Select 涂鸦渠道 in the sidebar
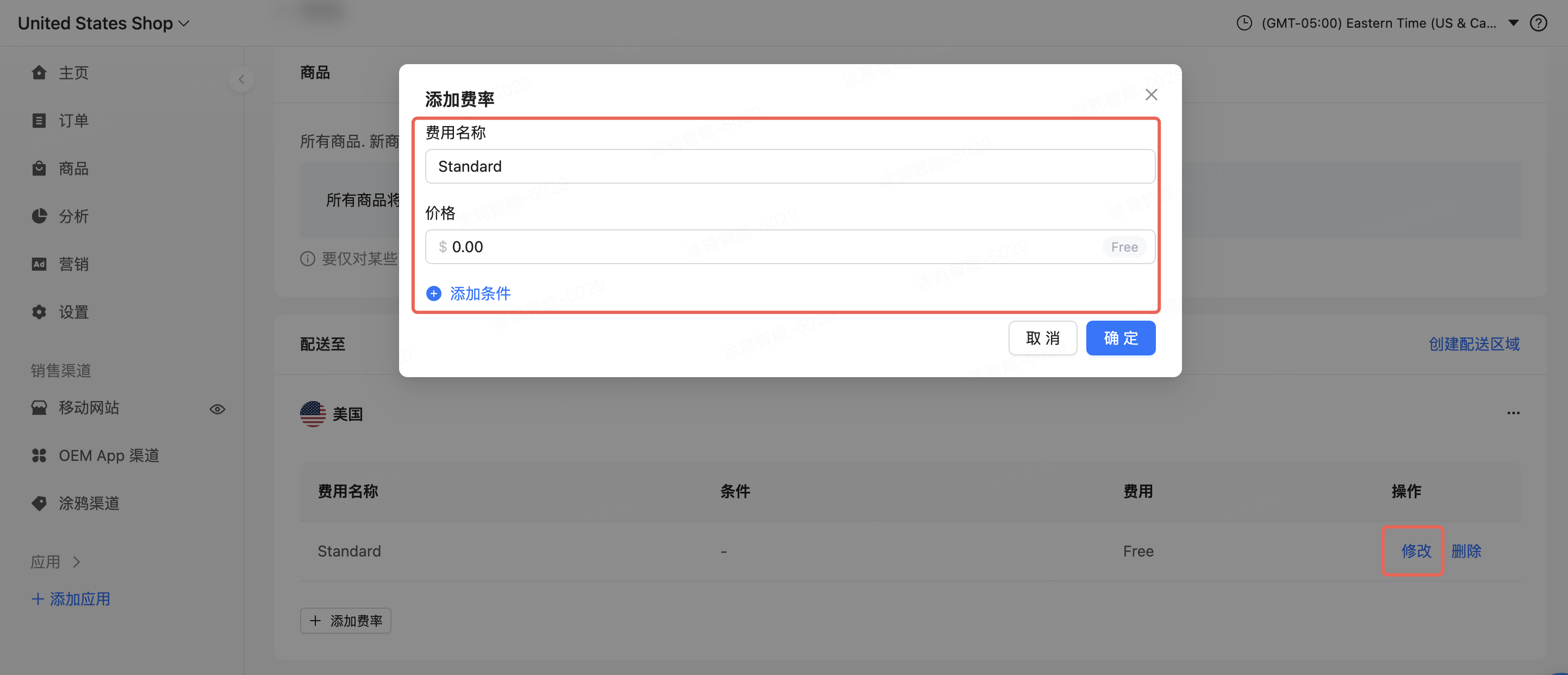The image size is (1568, 675). pos(88,503)
